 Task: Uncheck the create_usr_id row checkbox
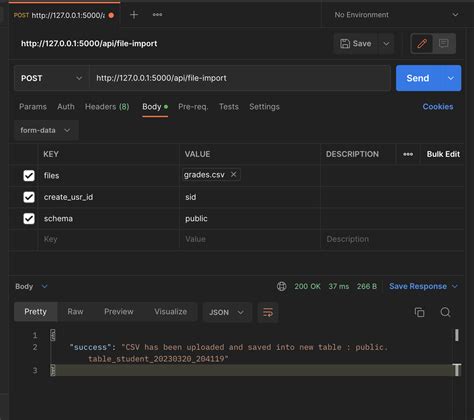[29, 197]
